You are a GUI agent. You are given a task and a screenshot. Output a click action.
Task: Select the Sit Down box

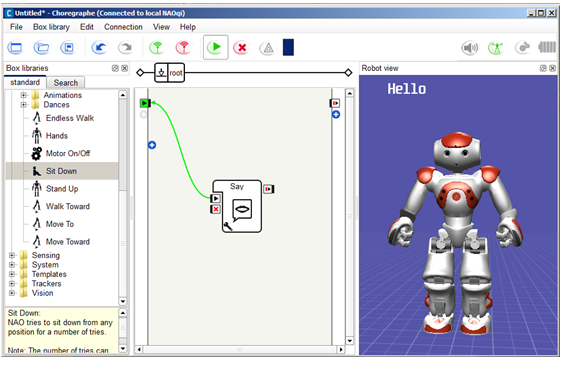coord(61,171)
